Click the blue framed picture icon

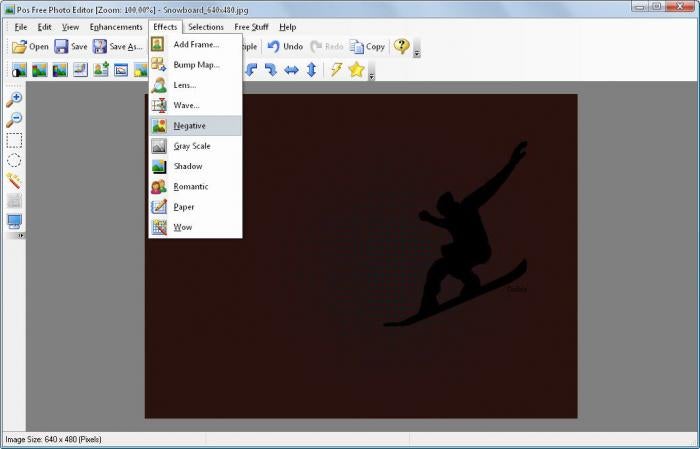coord(121,70)
